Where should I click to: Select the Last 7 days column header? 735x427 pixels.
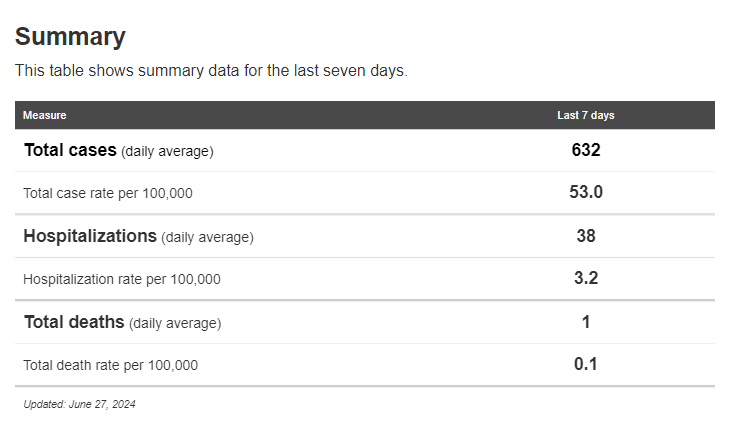coord(585,115)
